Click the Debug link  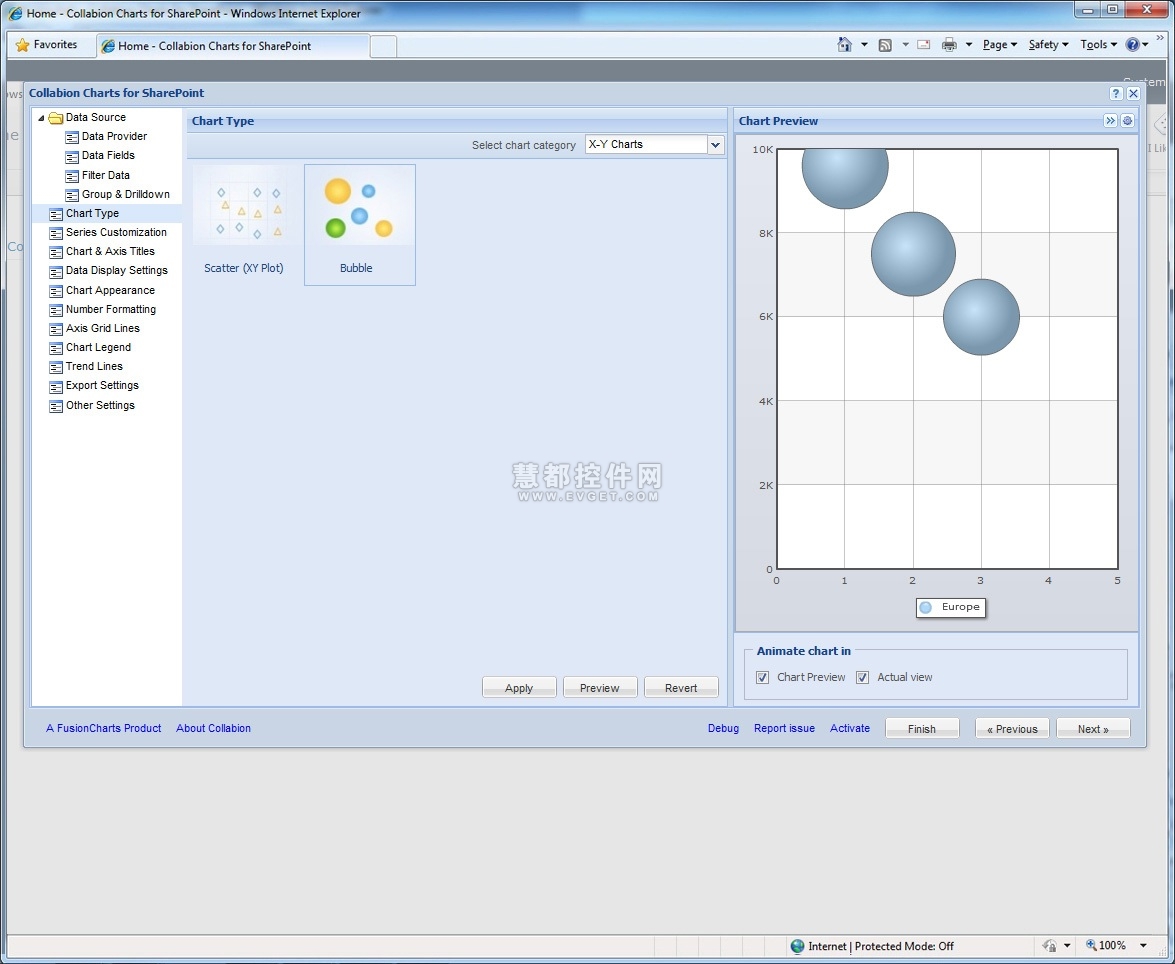723,729
